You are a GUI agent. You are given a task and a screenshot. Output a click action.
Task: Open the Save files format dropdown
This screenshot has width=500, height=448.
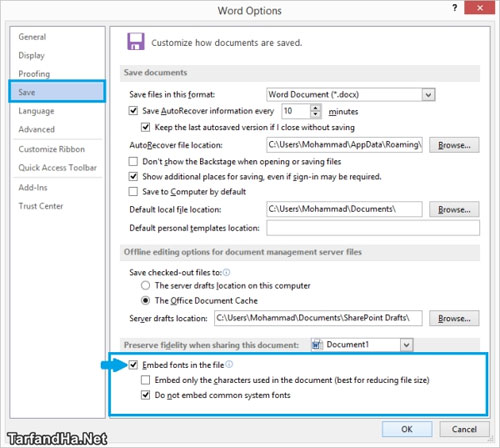(428, 95)
